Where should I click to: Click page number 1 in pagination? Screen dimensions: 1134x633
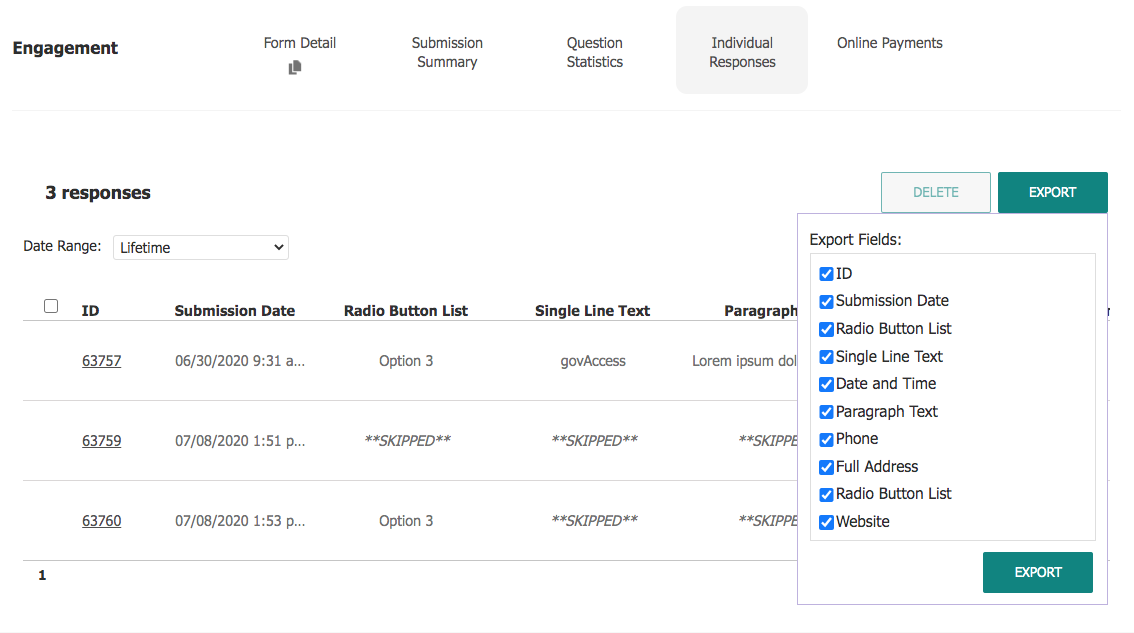pos(42,575)
